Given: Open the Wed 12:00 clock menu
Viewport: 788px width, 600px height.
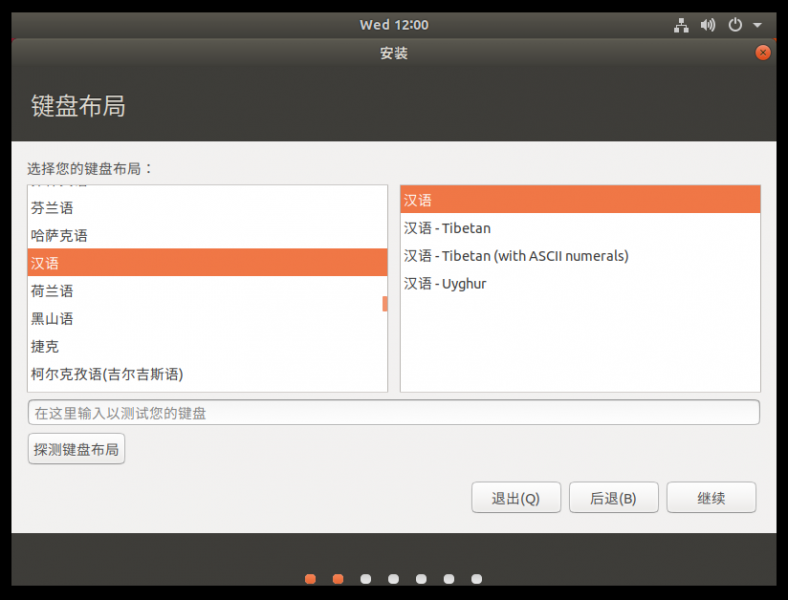Looking at the screenshot, I should pos(394,25).
